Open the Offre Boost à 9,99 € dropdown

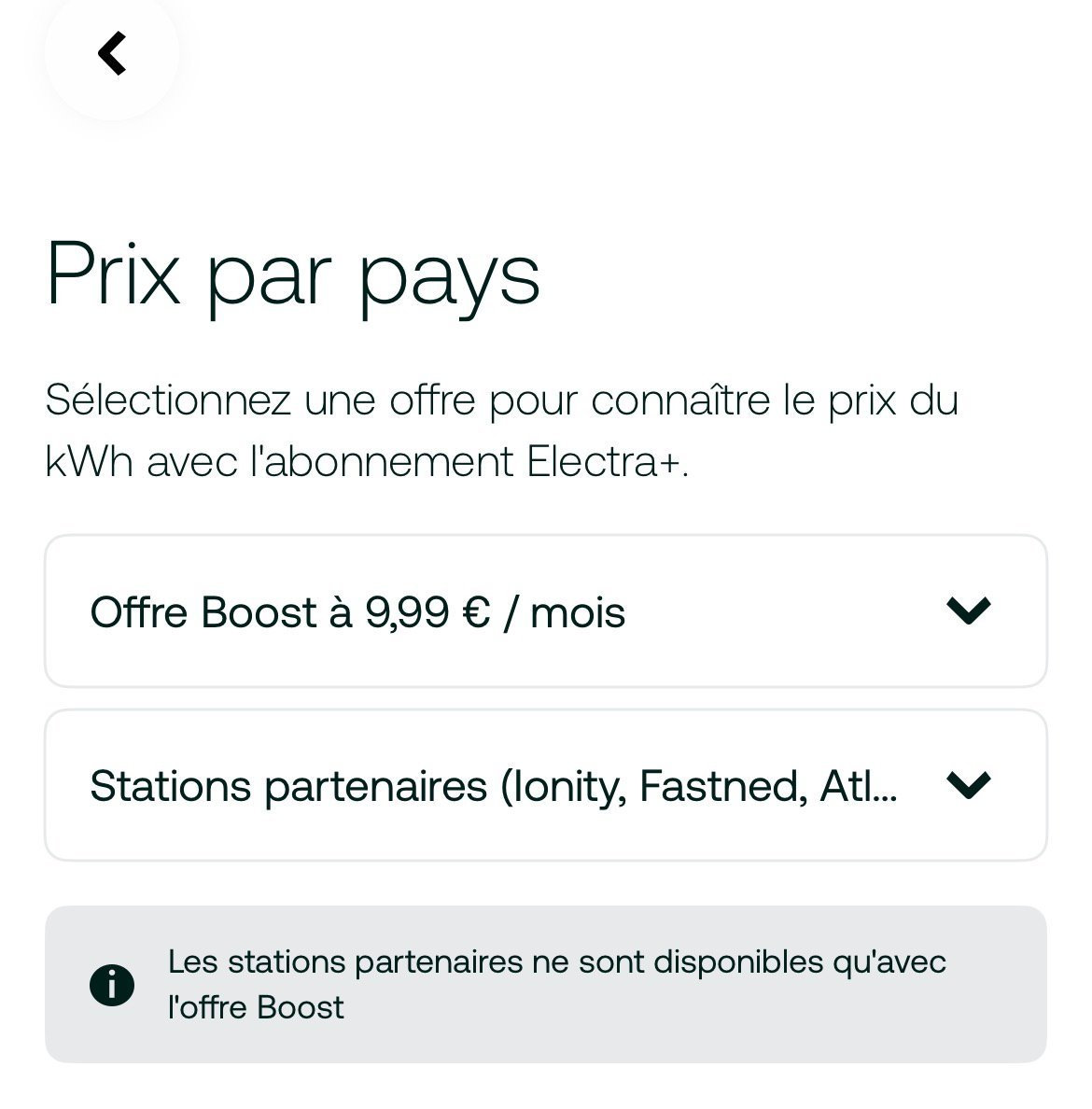pos(545,611)
